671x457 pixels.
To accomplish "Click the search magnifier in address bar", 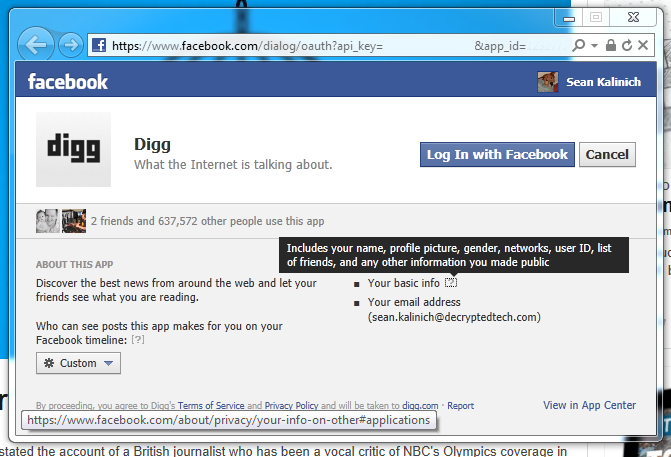I will point(579,45).
